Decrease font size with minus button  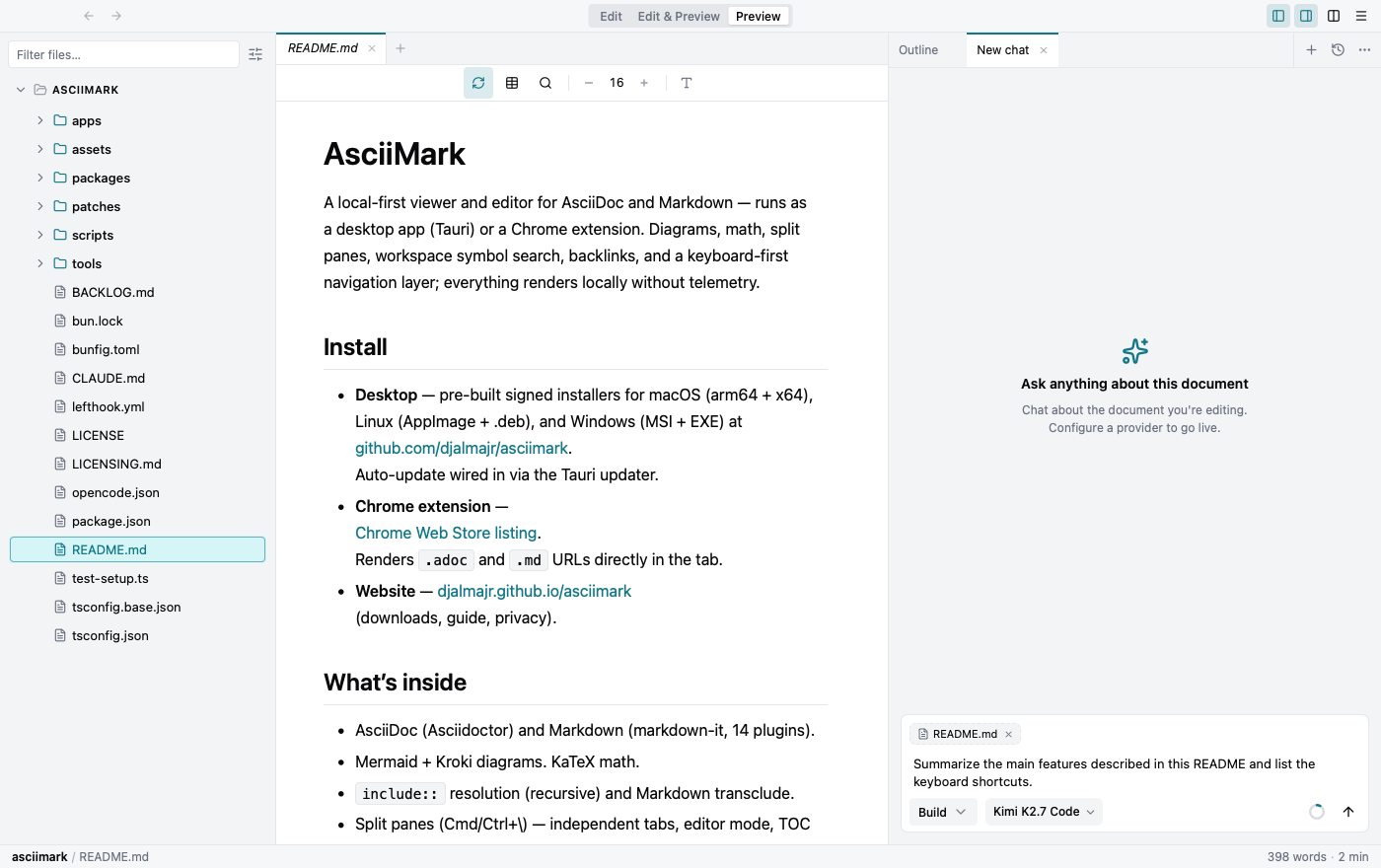click(589, 83)
